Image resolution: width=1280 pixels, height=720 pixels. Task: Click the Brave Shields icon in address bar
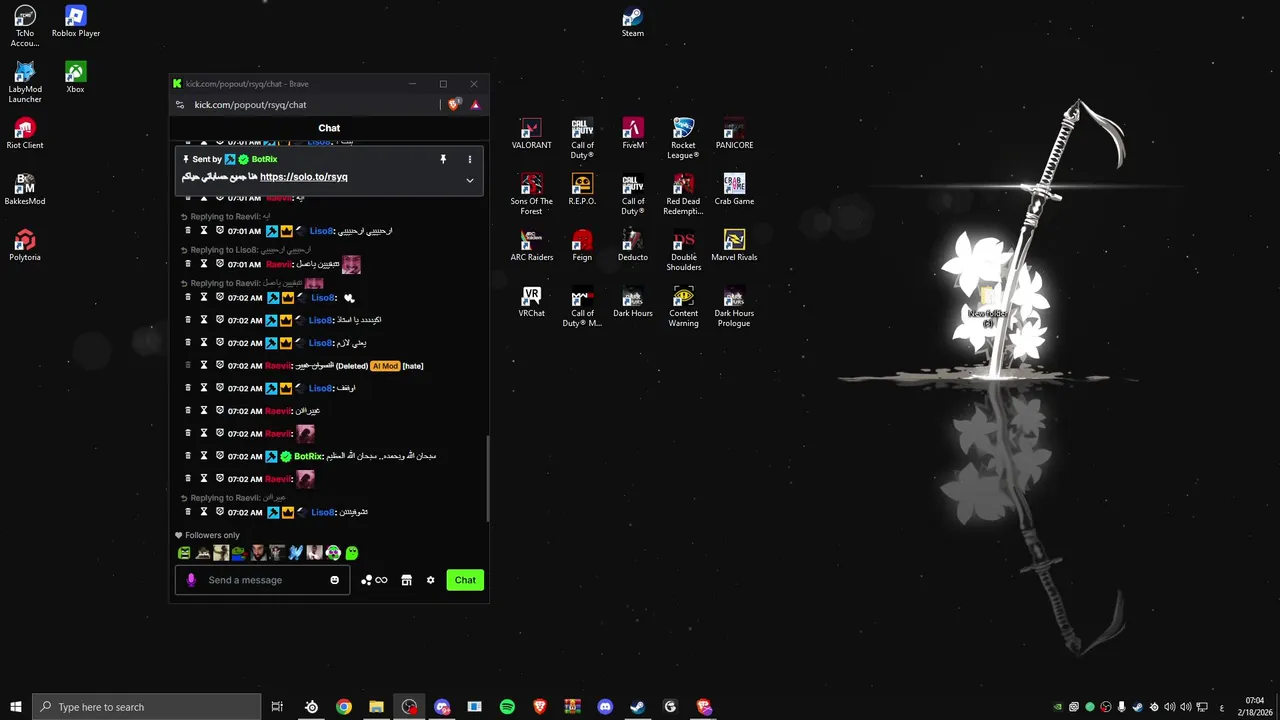click(x=454, y=104)
